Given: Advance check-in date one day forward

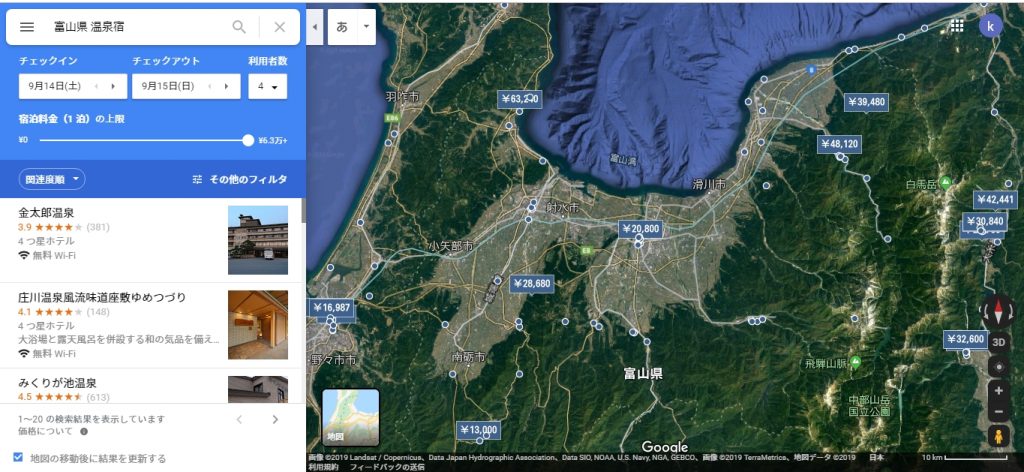Looking at the screenshot, I should click(114, 86).
